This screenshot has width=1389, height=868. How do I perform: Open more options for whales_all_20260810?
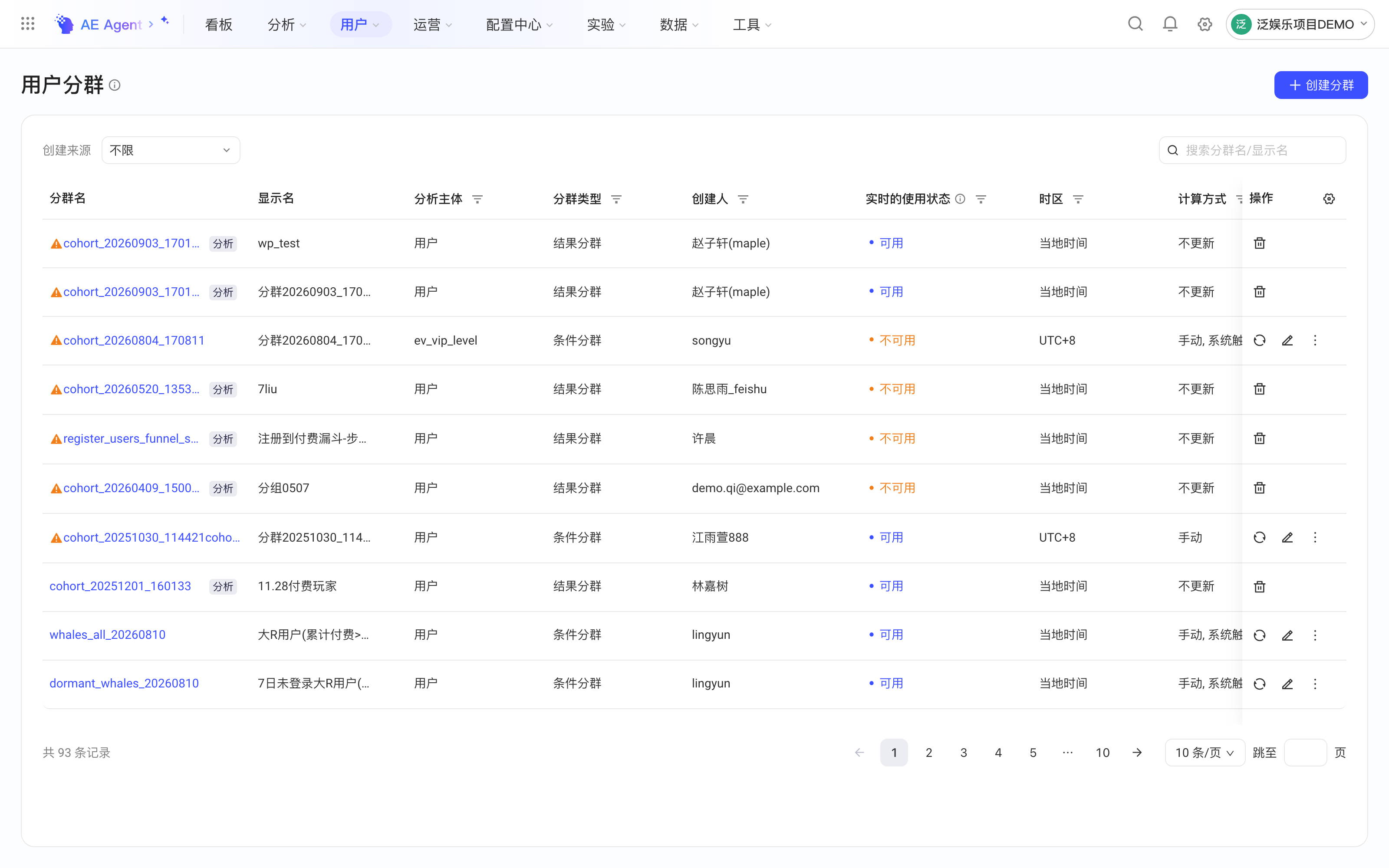tap(1315, 635)
